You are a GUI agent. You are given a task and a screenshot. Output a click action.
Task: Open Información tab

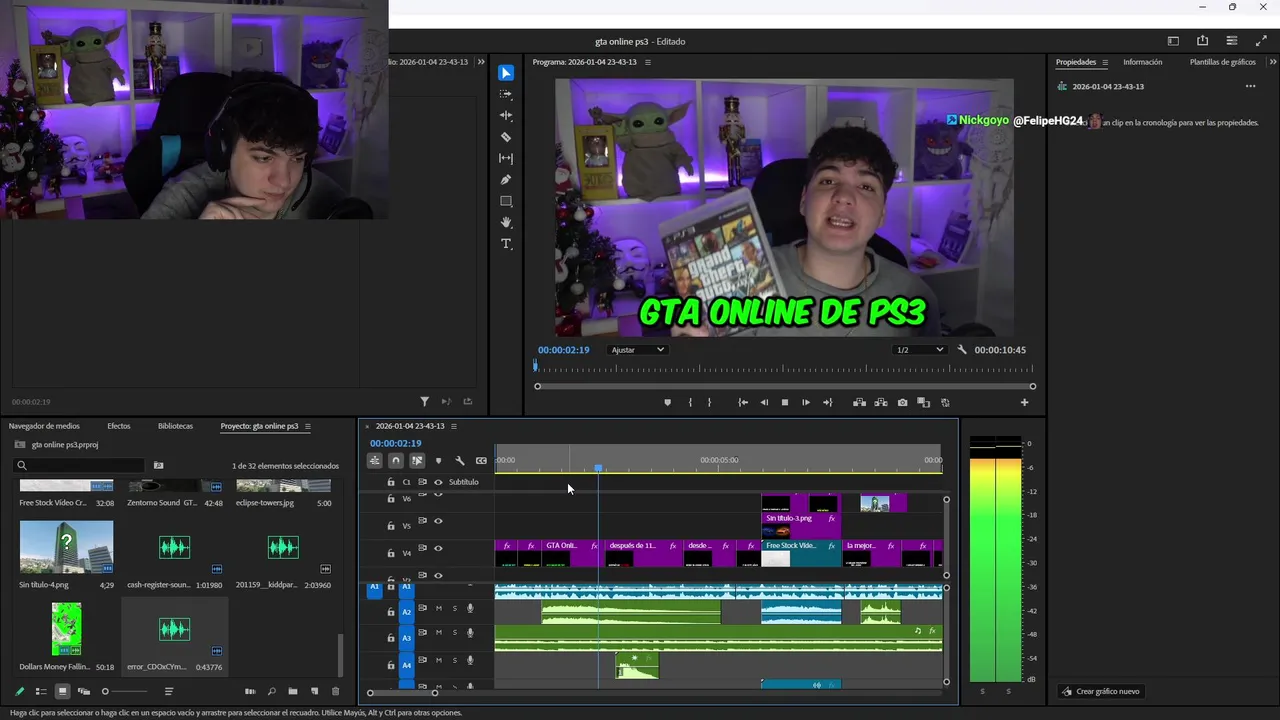[x=1143, y=62]
